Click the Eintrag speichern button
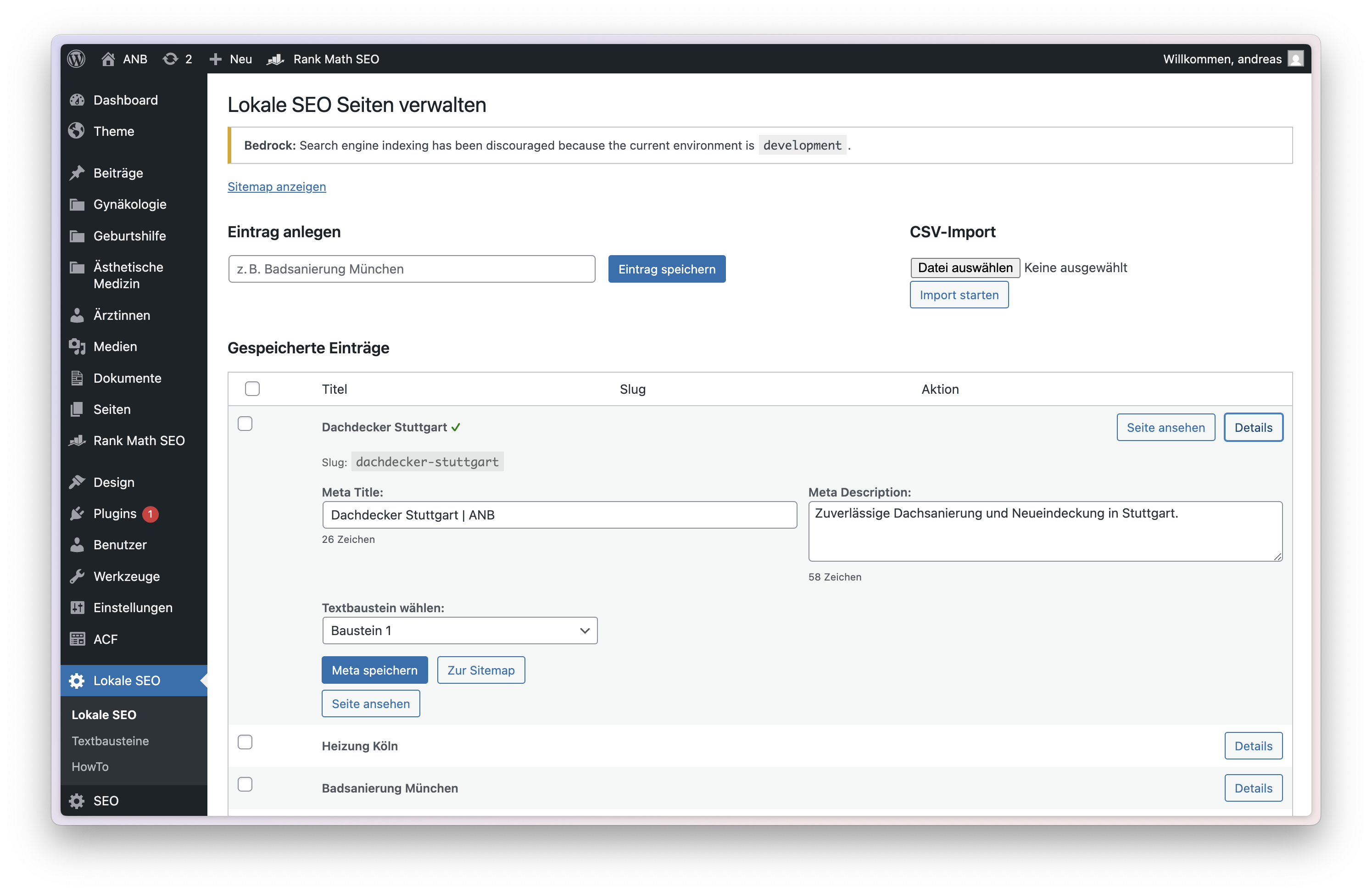 click(x=667, y=269)
